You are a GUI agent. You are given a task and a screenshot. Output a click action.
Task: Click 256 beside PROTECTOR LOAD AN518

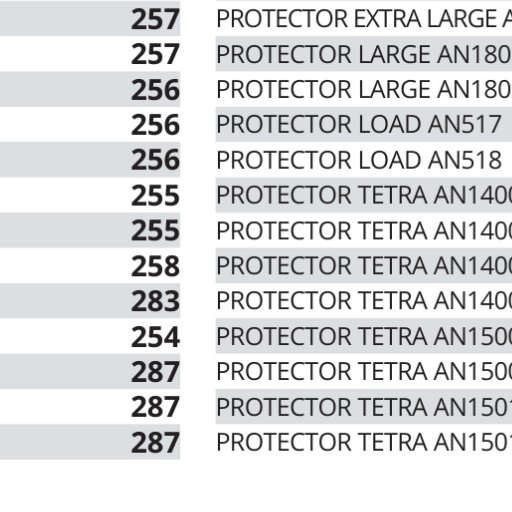(155, 160)
